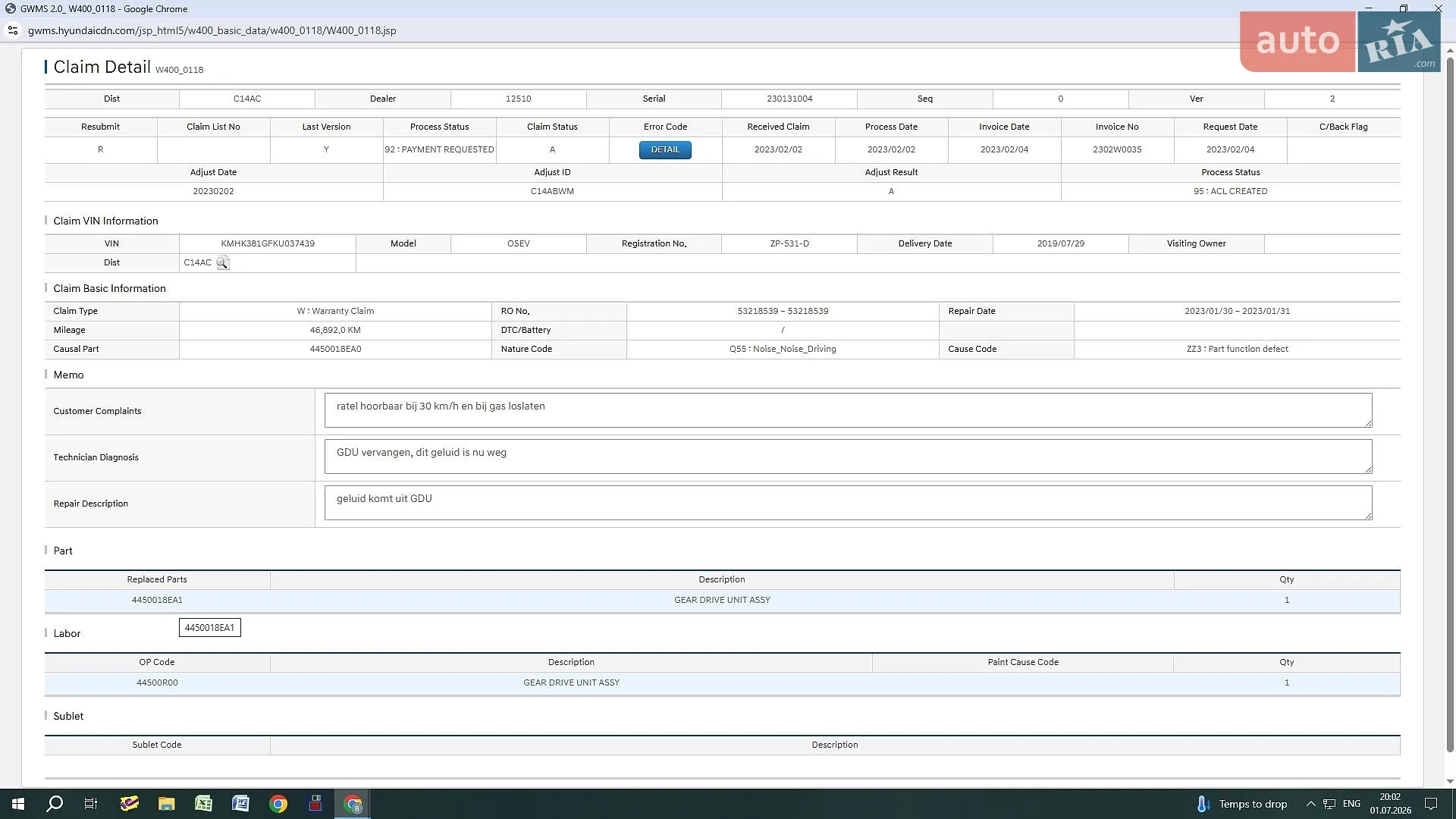The image size is (1456, 819).
Task: Click the Delivery Date value 2019/07/29
Action: tap(1060, 243)
